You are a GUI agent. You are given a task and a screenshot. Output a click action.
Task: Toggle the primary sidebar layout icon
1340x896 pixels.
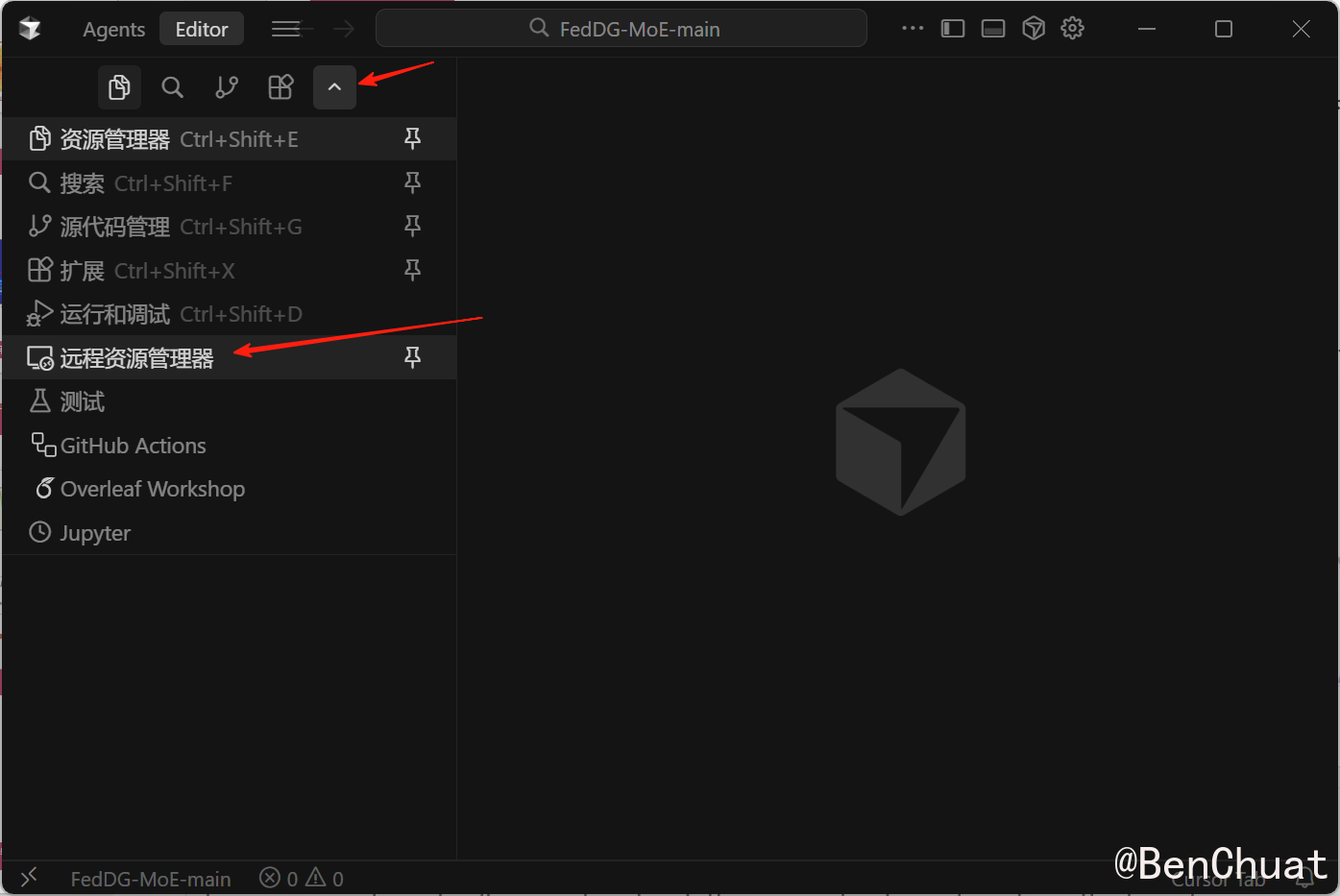tap(953, 29)
